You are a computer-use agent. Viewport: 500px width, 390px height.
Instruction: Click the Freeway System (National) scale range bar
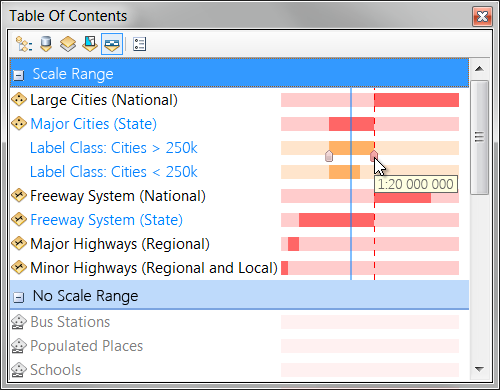click(370, 196)
